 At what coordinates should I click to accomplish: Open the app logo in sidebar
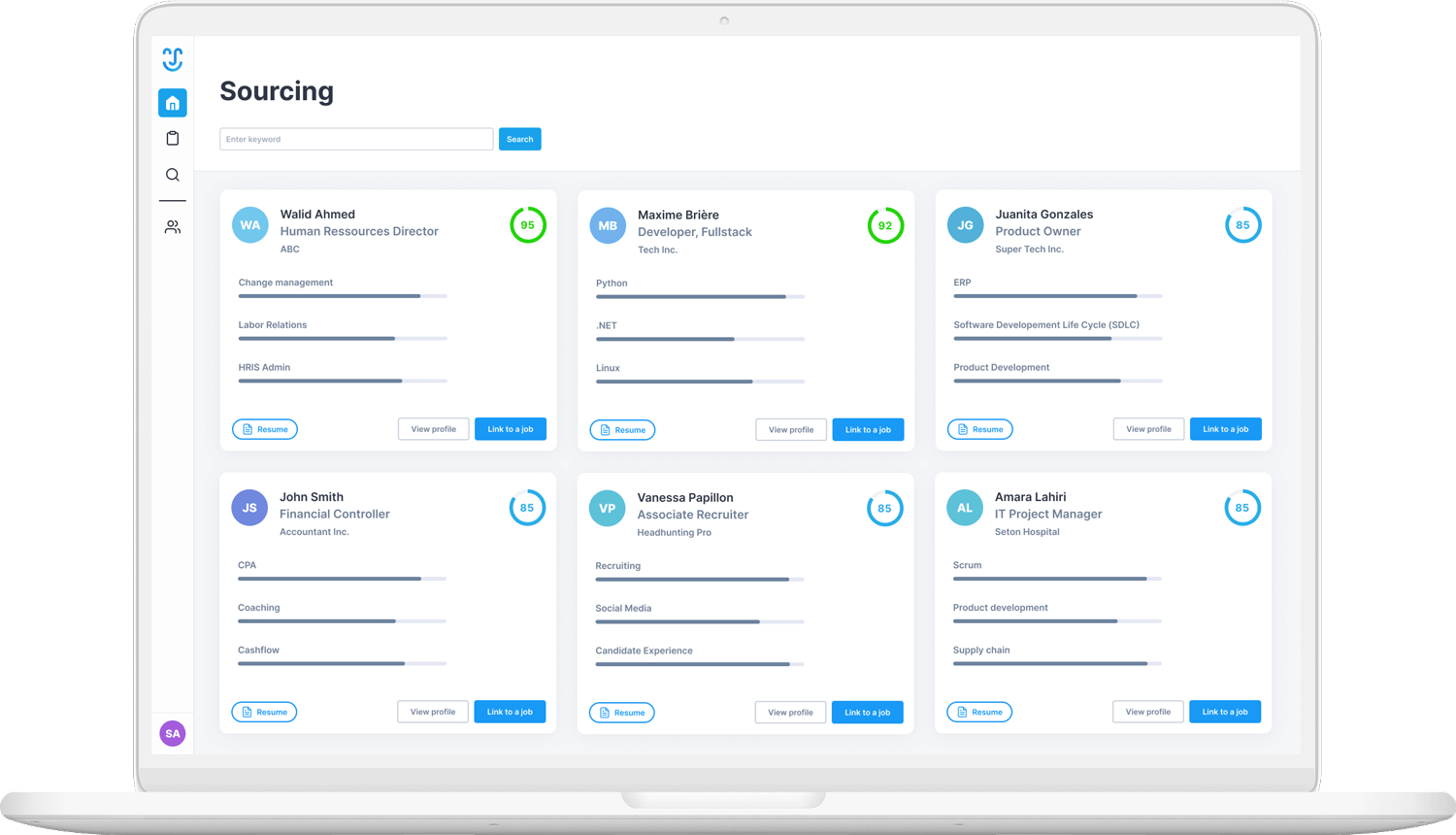(x=173, y=59)
